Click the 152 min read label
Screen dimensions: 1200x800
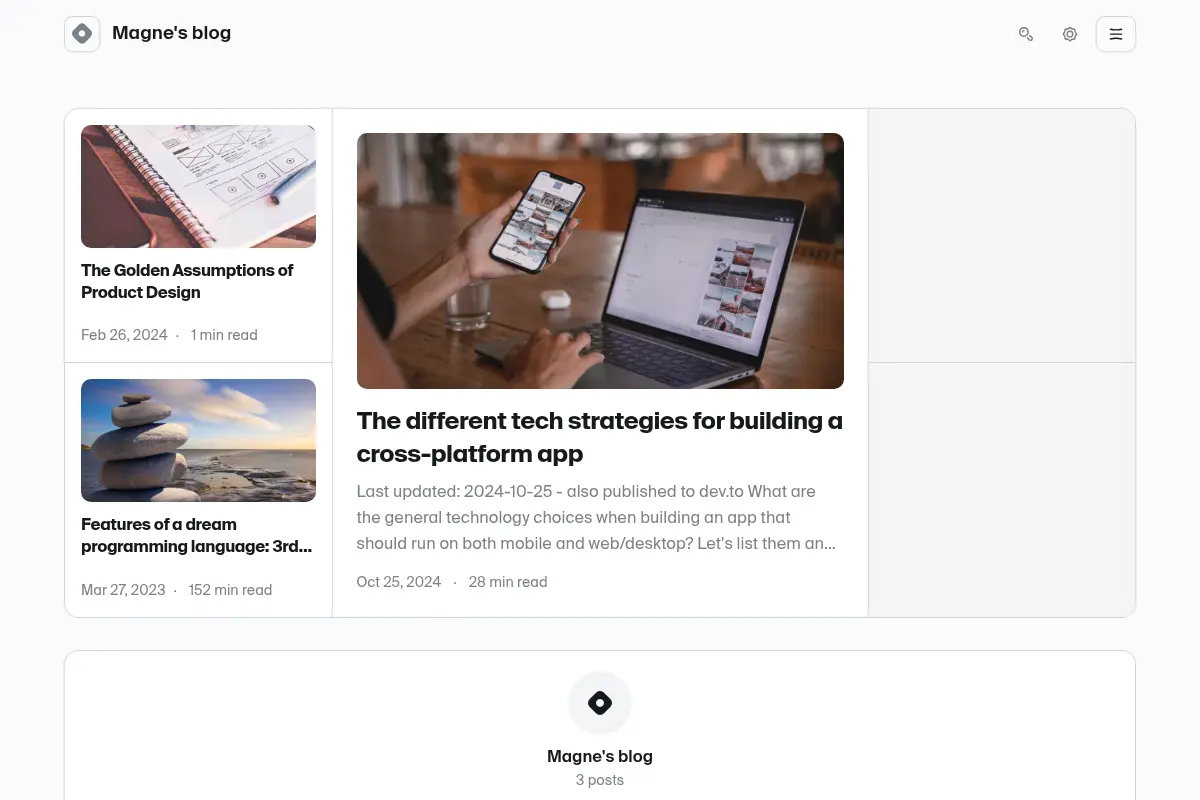pos(230,590)
